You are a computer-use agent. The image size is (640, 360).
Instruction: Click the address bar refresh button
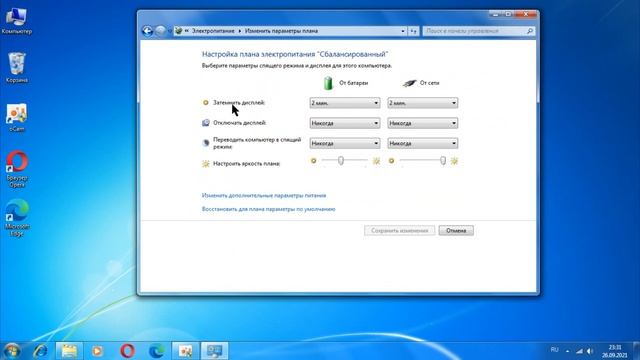pyautogui.click(x=413, y=31)
